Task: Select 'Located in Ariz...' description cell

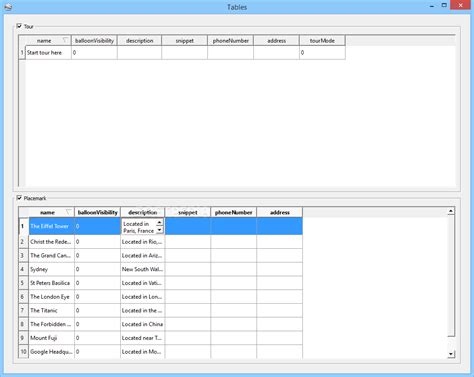Action: coord(143,256)
